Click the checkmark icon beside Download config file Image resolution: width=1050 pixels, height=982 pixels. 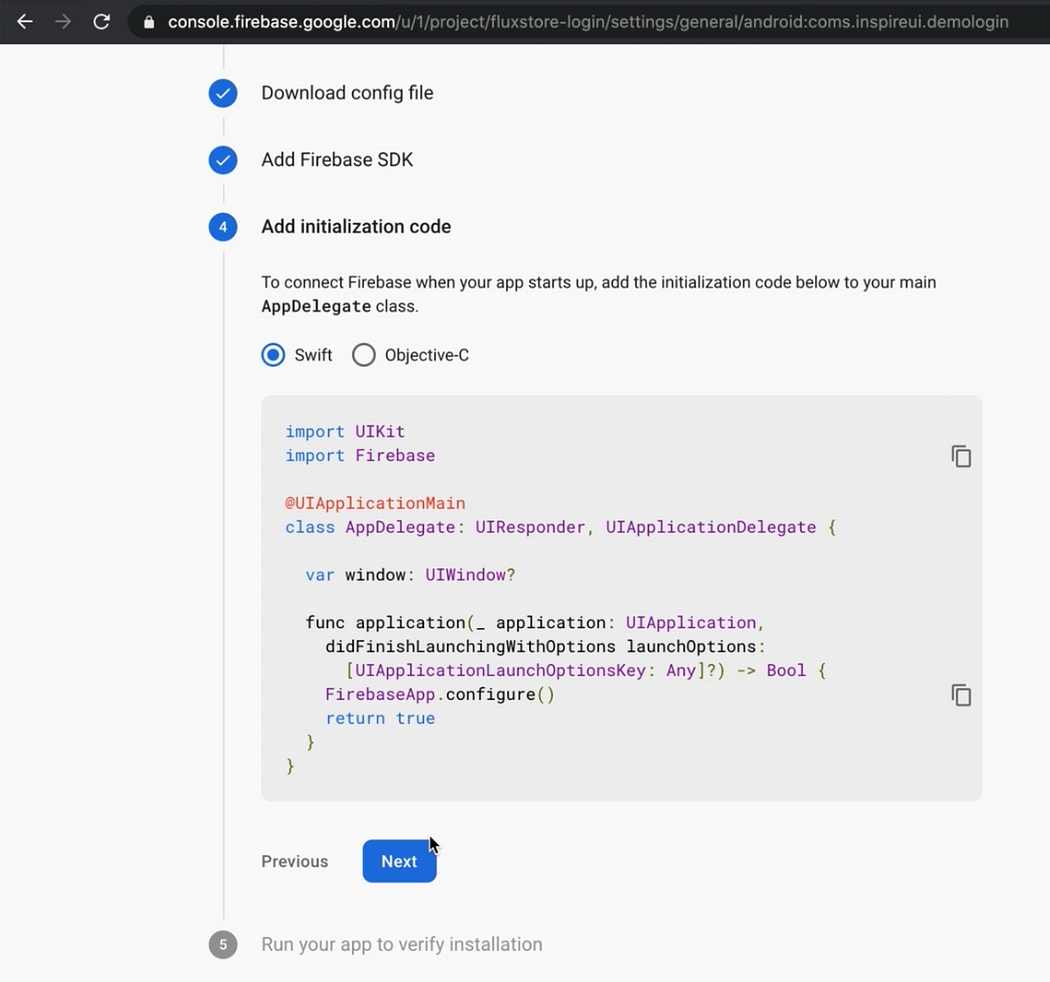click(223, 93)
